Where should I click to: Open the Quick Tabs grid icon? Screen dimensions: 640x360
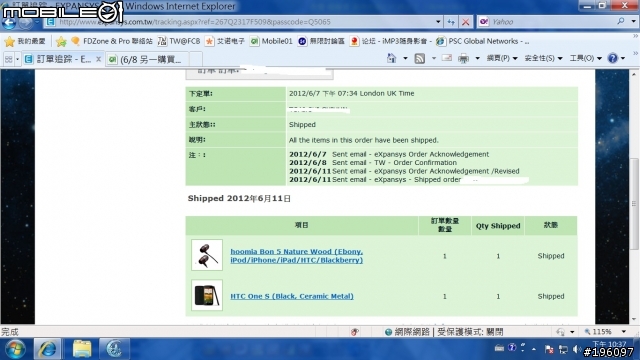click(8, 60)
